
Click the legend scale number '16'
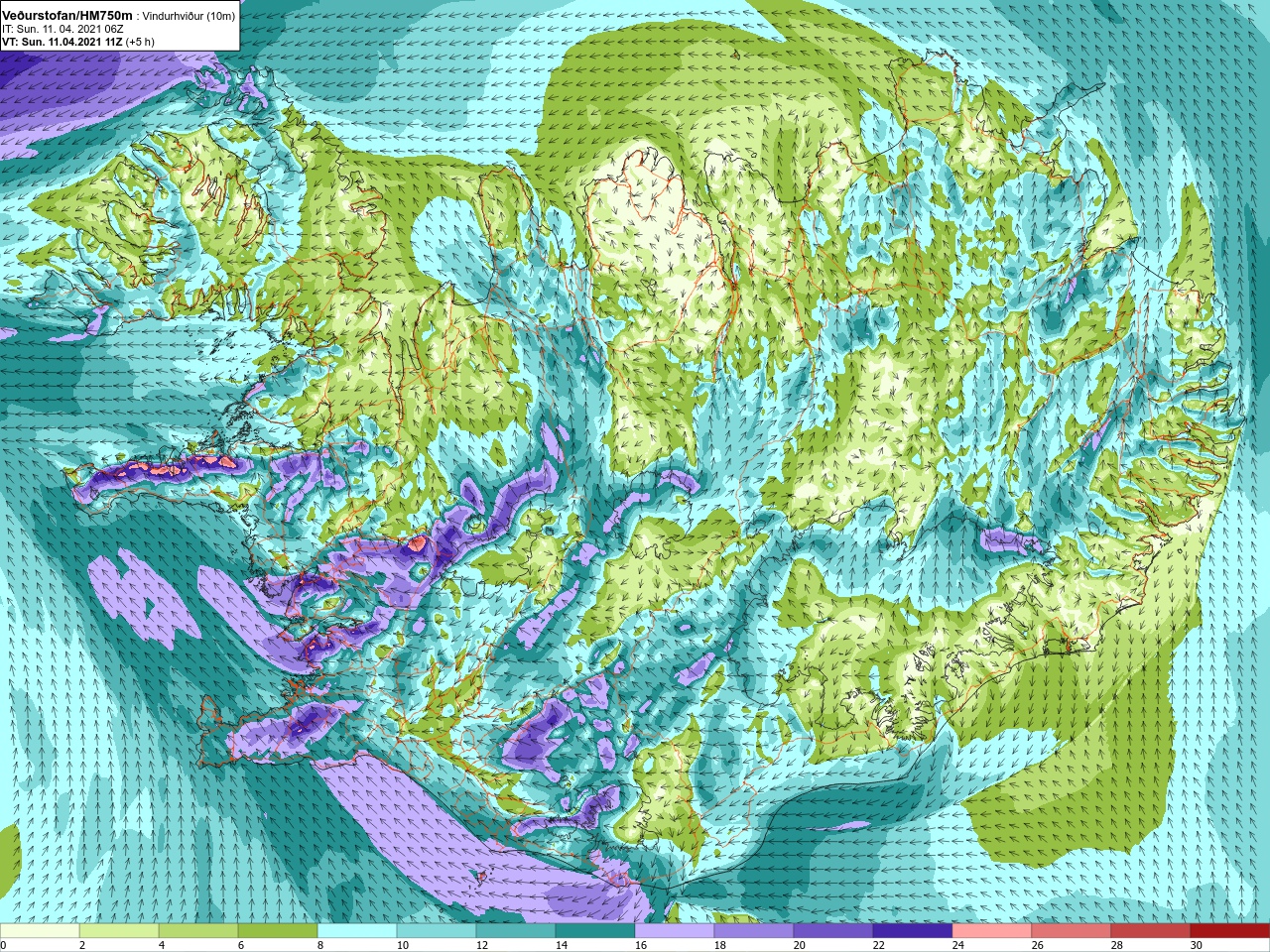coord(642,945)
